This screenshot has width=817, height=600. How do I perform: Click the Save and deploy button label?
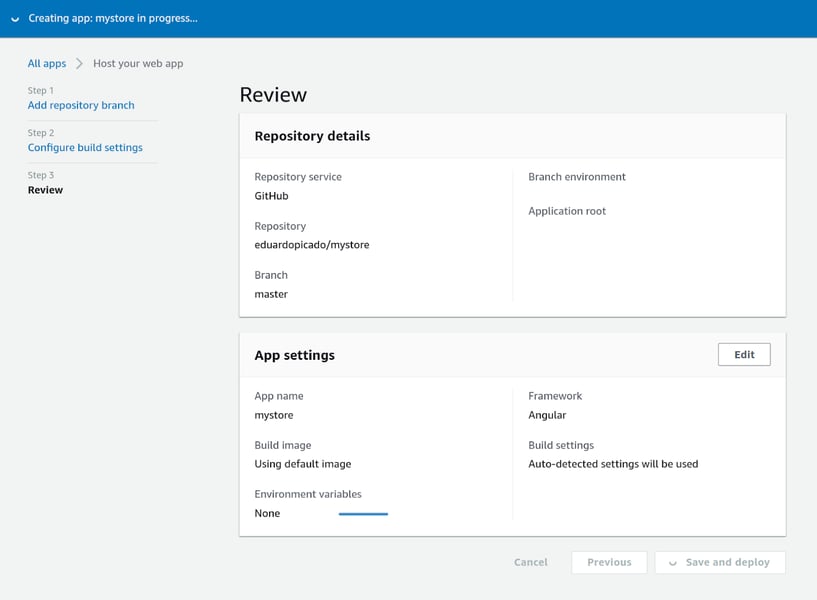[x=727, y=562]
